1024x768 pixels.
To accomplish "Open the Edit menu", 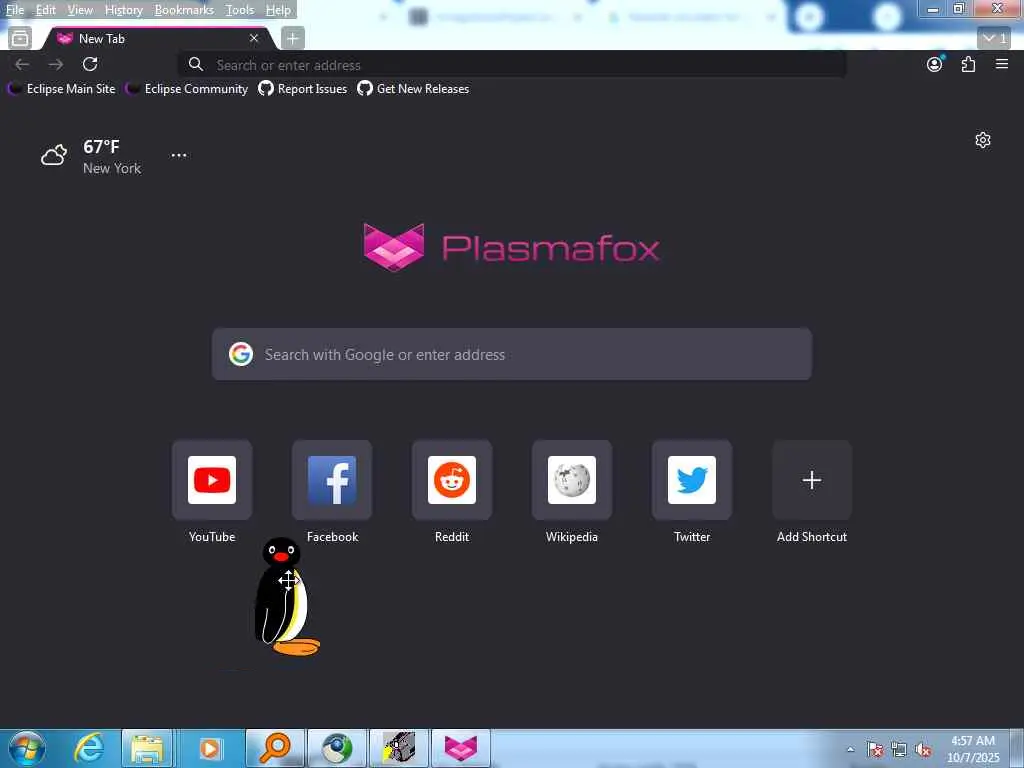I will (x=45, y=10).
